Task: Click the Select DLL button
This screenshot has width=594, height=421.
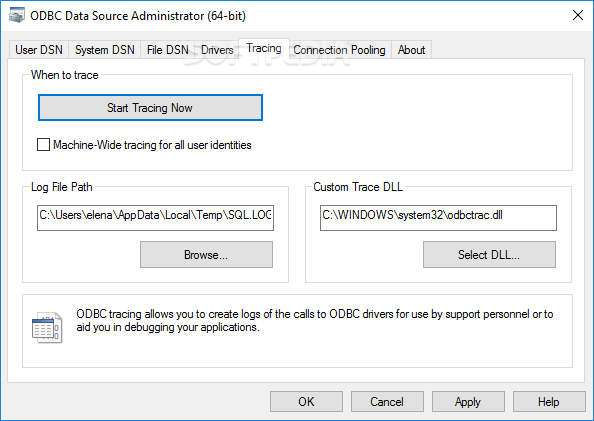Action: pyautogui.click(x=489, y=255)
